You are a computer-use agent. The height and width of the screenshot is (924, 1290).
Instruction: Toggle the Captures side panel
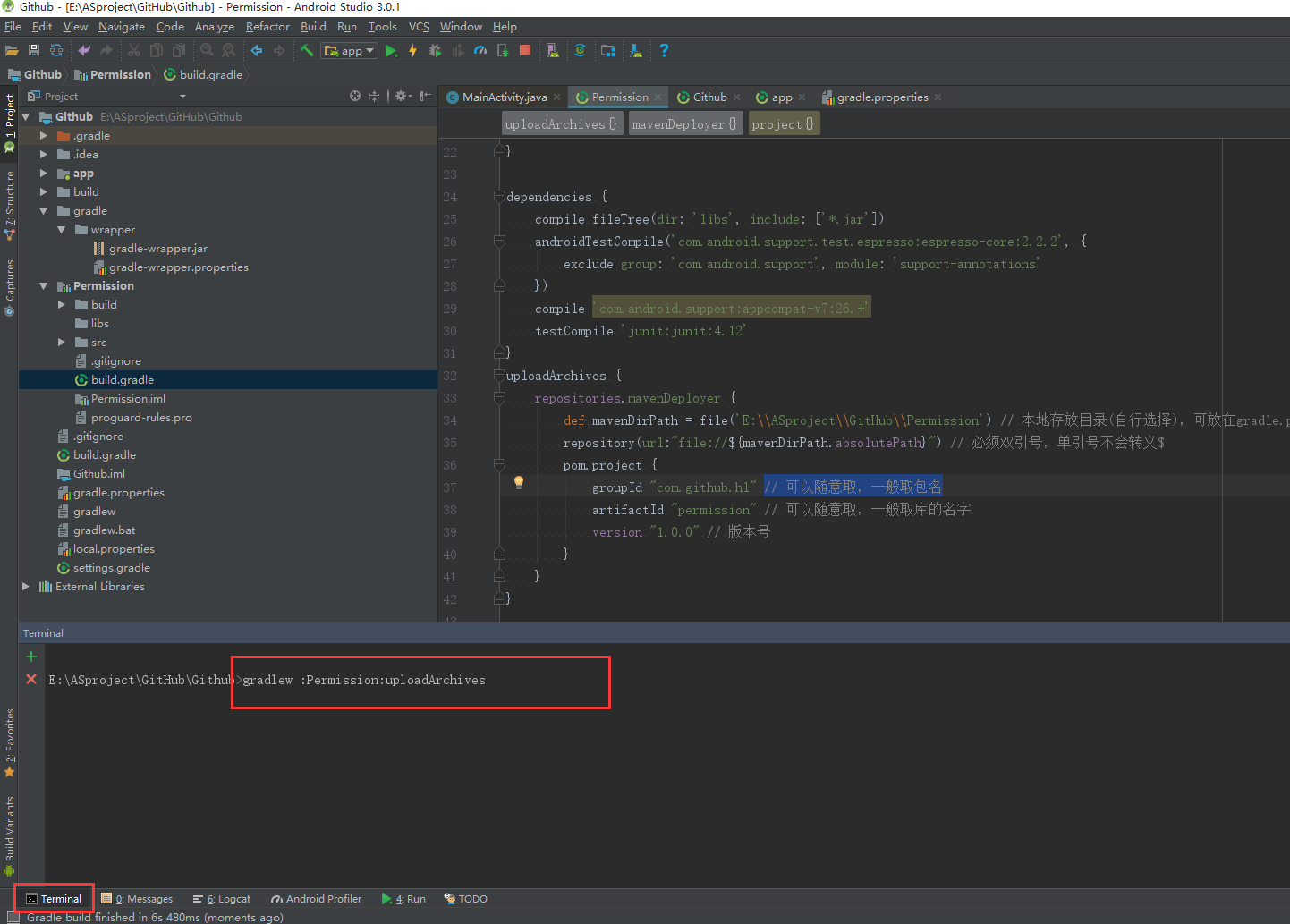[9, 287]
